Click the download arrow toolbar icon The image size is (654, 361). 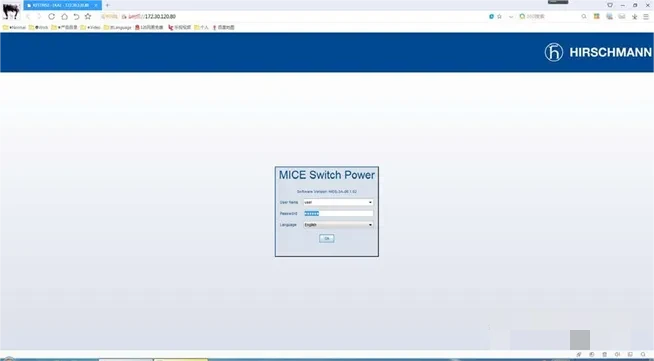(634, 16)
